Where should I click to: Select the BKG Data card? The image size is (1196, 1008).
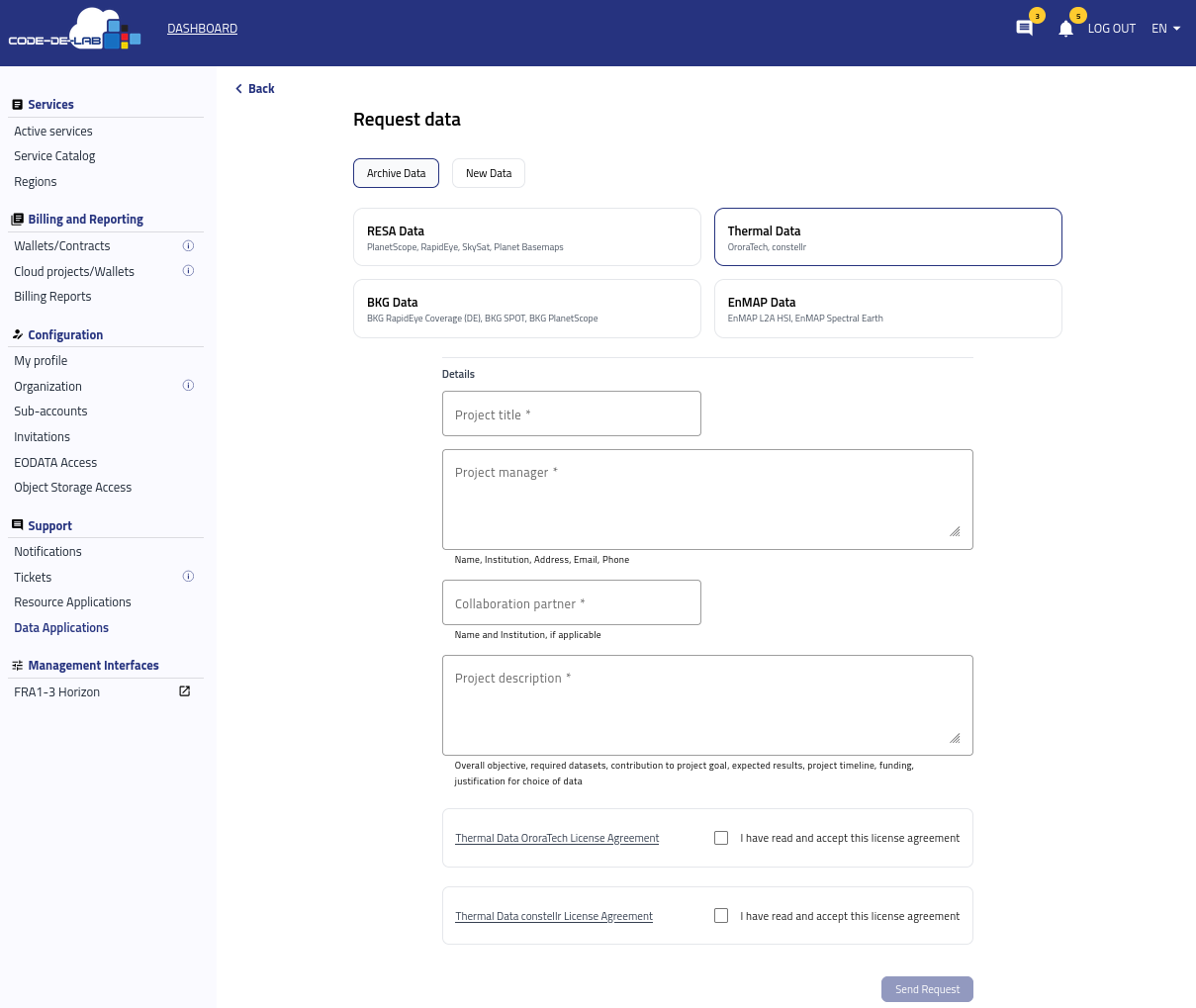[527, 309]
